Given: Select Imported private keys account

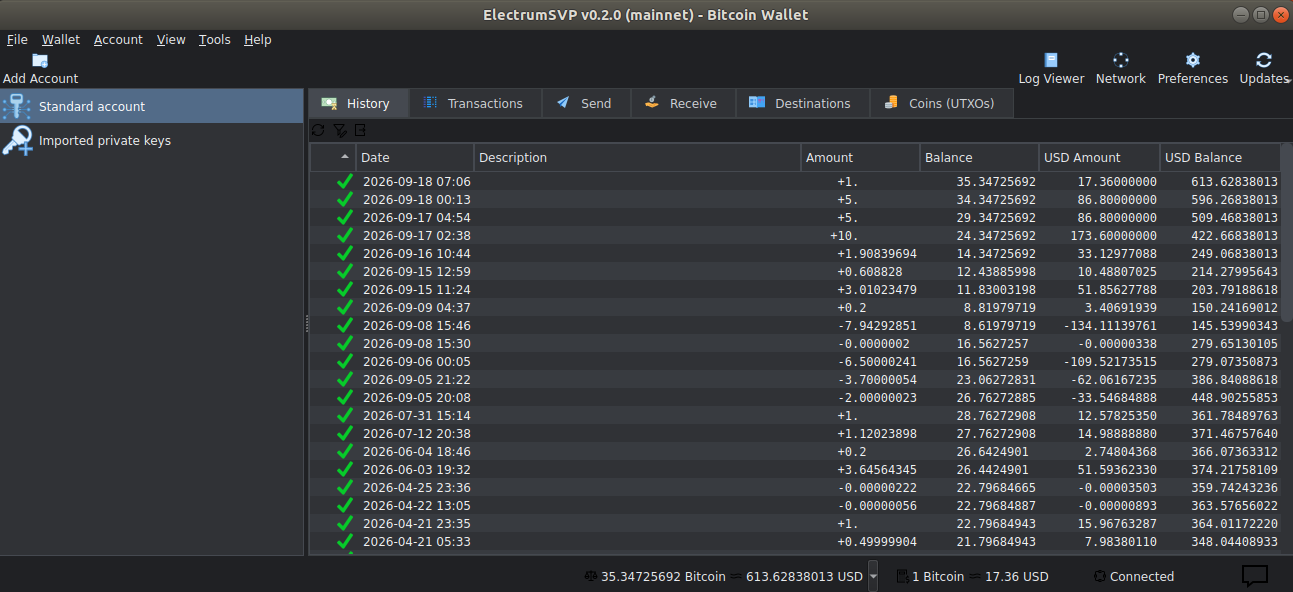Looking at the screenshot, I should (152, 140).
